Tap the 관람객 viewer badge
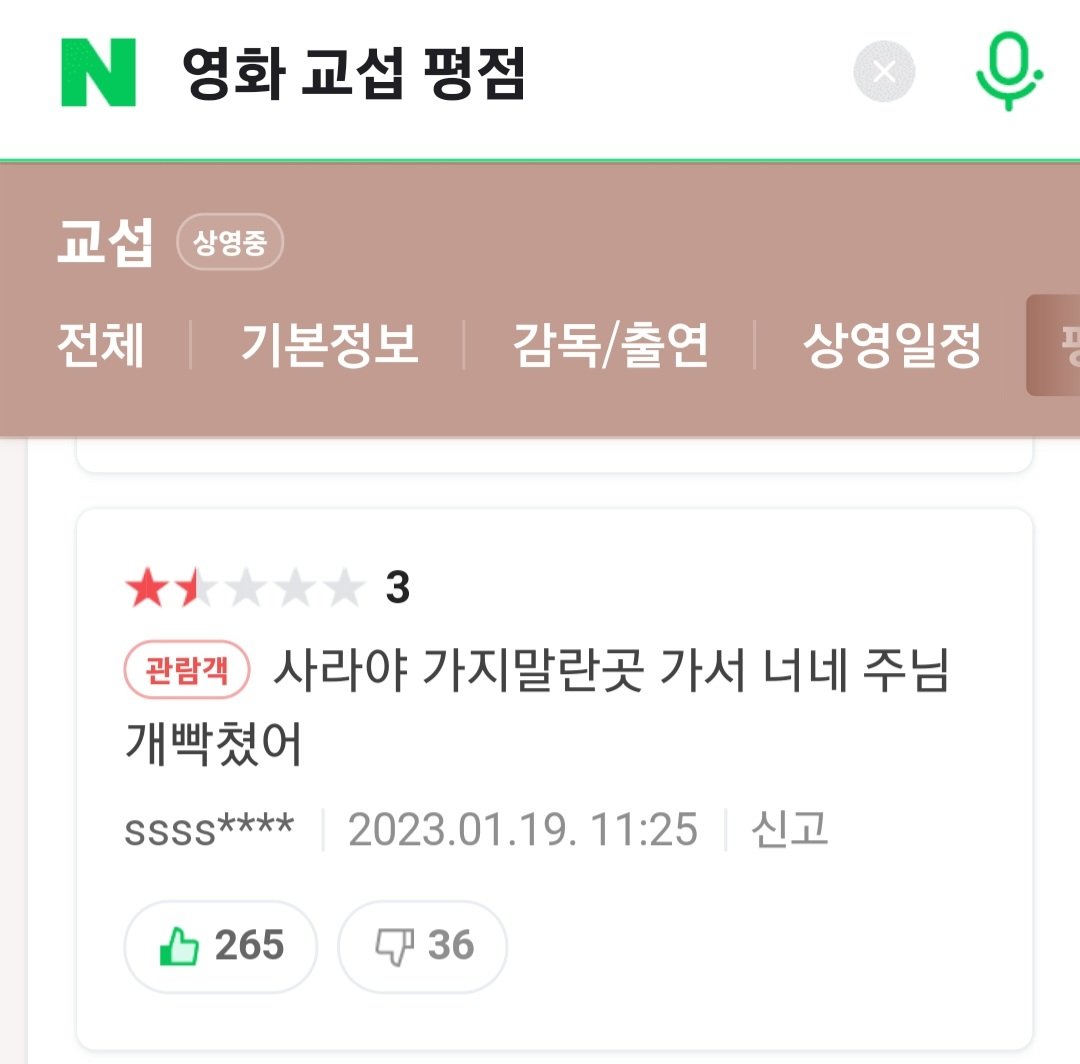Image resolution: width=1080 pixels, height=1064 pixels. pyautogui.click(x=187, y=670)
